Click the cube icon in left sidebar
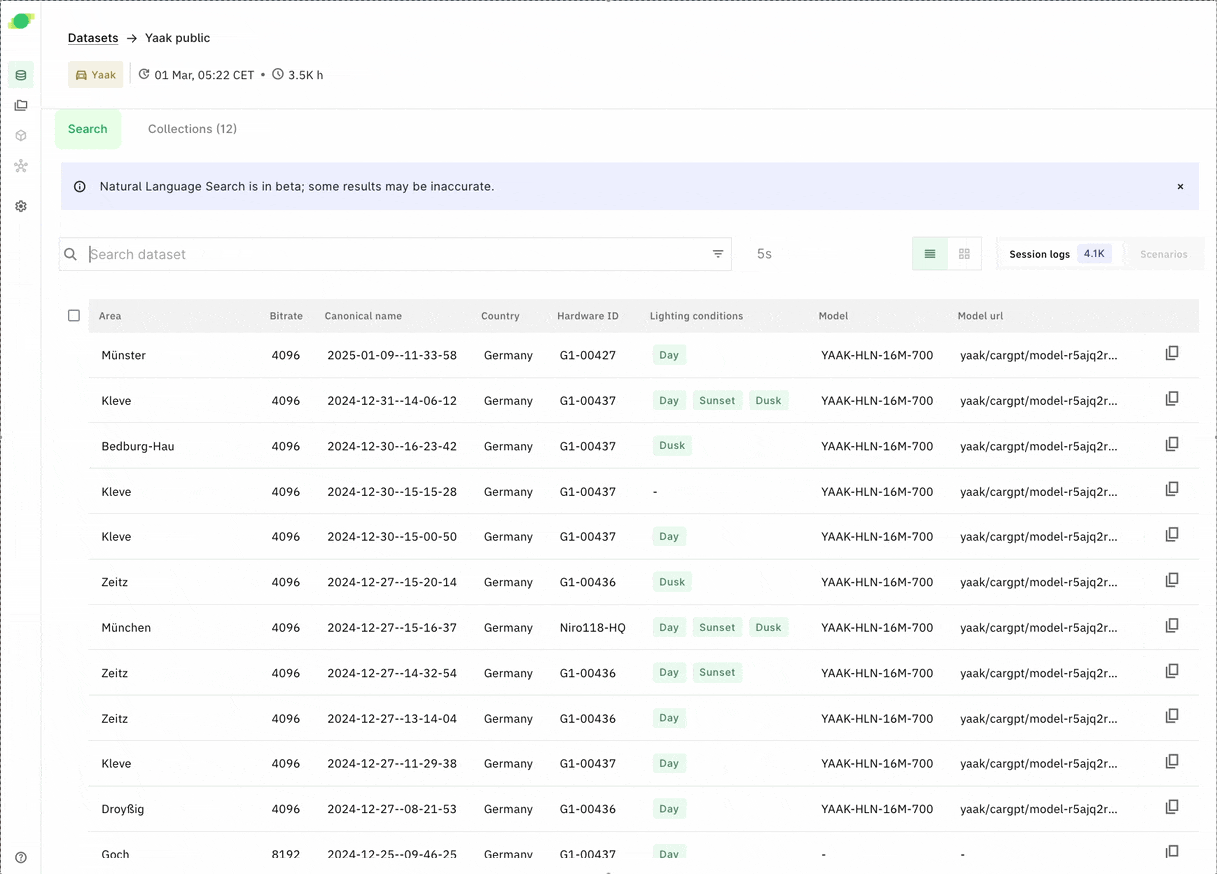Viewport: 1217px width, 874px height. pyautogui.click(x=21, y=136)
